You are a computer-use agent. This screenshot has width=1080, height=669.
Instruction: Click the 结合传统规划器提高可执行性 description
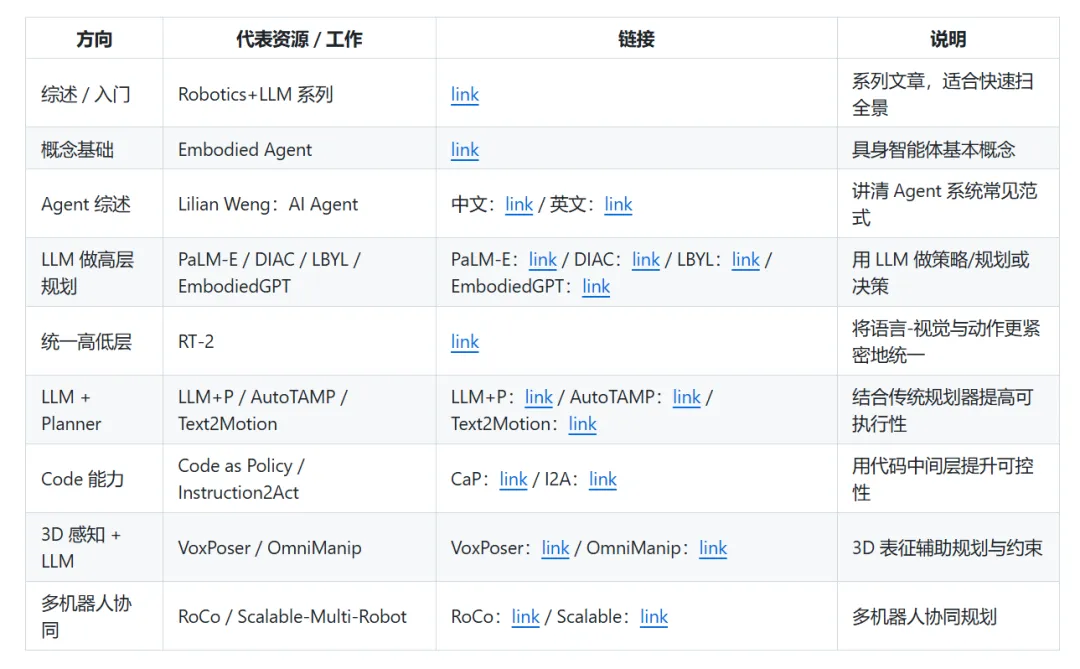coord(948,411)
